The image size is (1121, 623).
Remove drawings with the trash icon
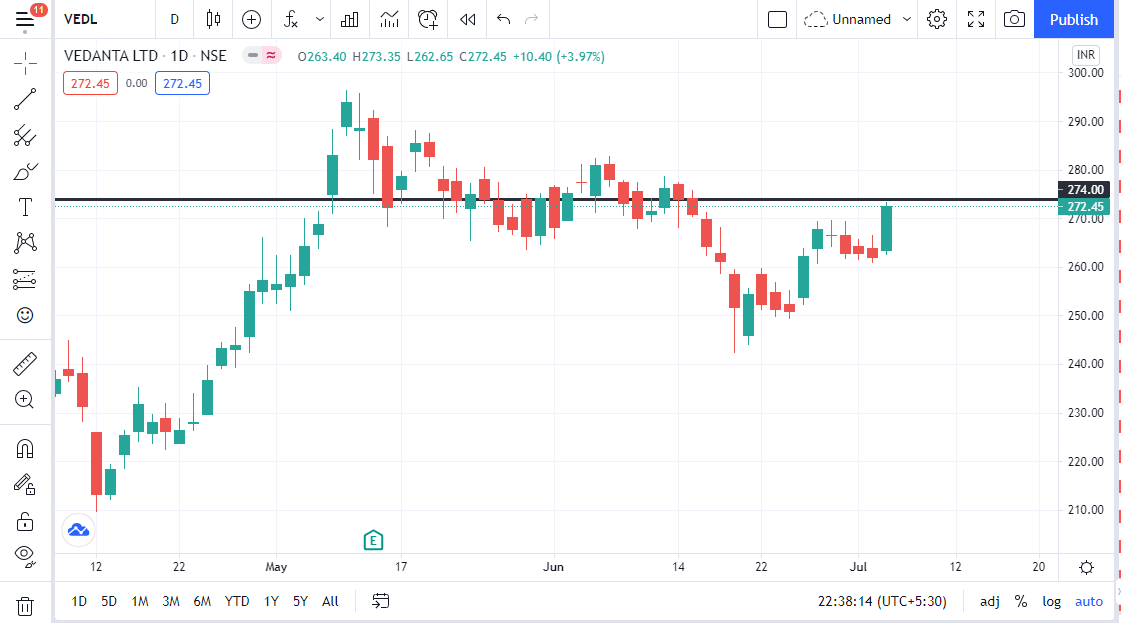pyautogui.click(x=25, y=605)
